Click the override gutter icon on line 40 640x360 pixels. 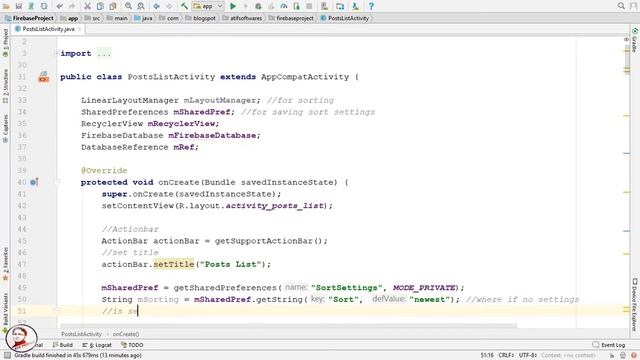click(34, 182)
